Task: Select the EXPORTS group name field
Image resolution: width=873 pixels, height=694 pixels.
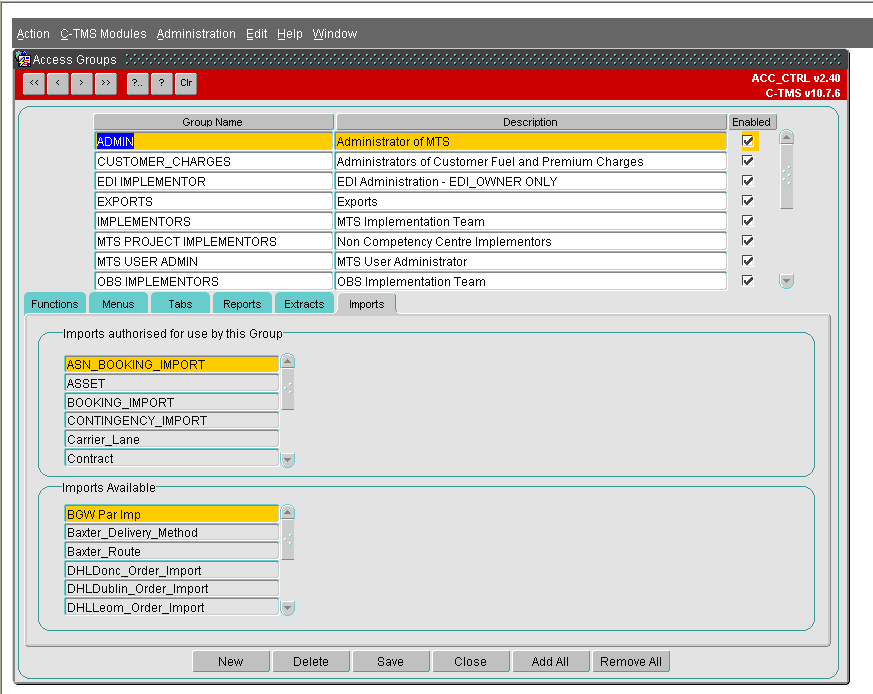Action: (214, 202)
